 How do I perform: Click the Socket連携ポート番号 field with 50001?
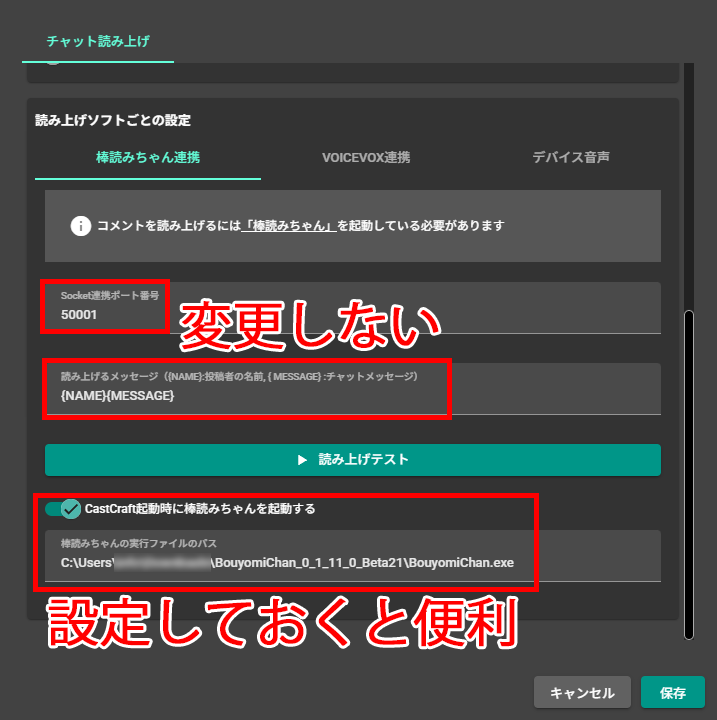tap(353, 308)
